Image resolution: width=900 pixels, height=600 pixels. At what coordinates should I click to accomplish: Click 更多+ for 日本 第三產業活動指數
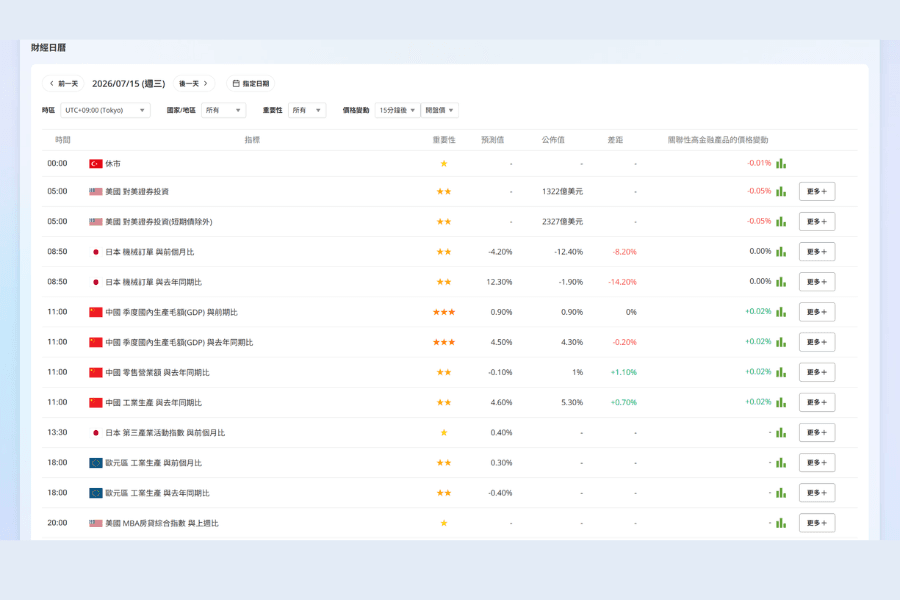tap(817, 432)
